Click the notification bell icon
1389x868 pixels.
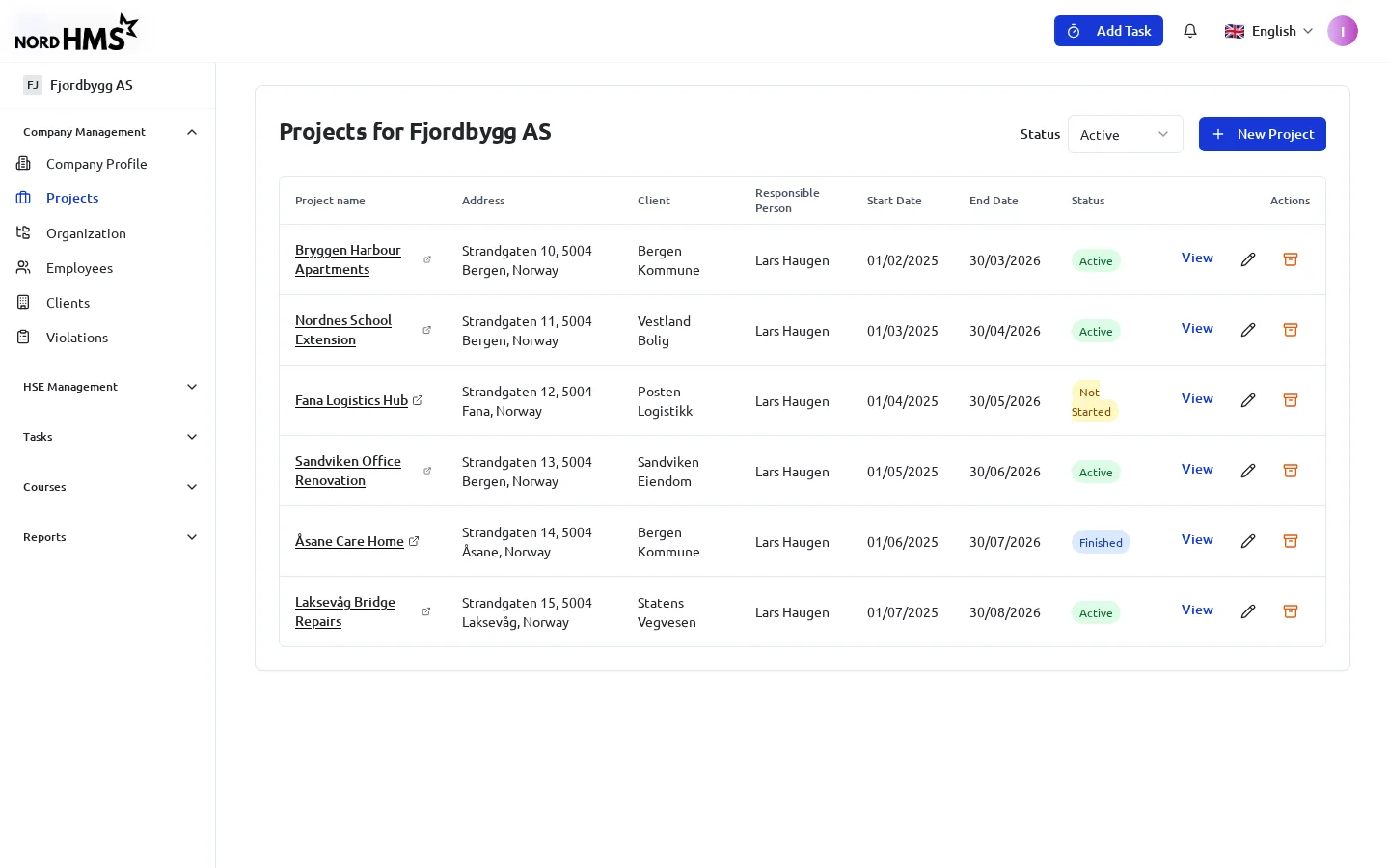[x=1190, y=31]
